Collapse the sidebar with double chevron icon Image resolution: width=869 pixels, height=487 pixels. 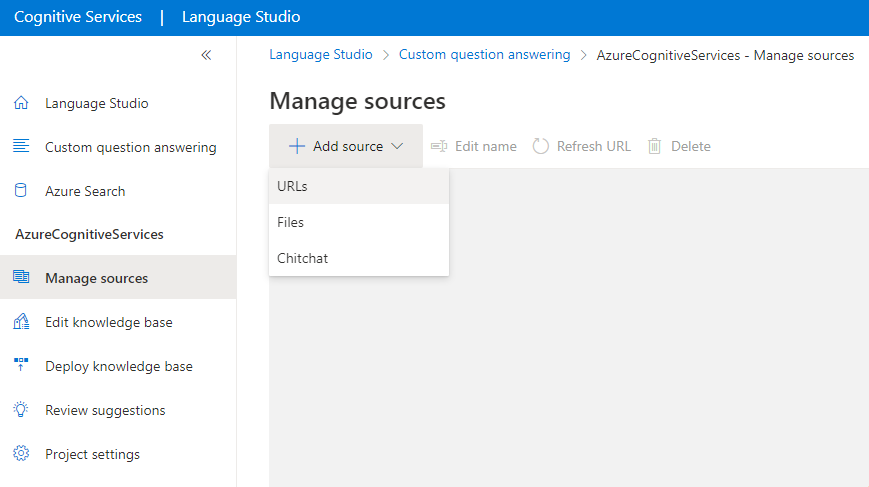(206, 55)
